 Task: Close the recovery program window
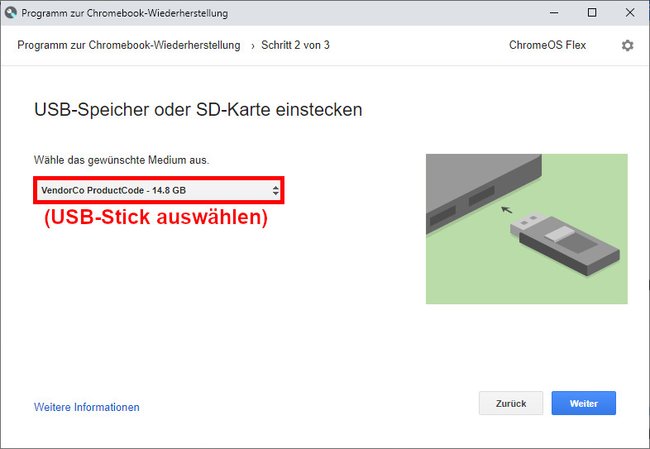[x=630, y=13]
